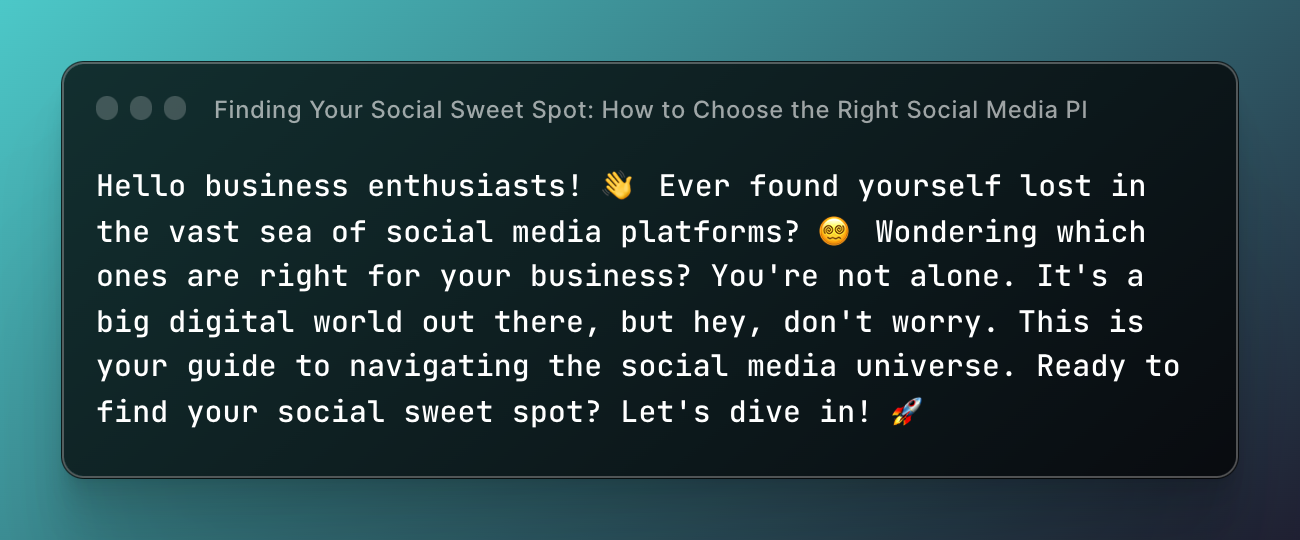Screen dimensions: 1300x540
Task: Click the words 'Let's dive in!'
Action: pyautogui.click(x=746, y=412)
